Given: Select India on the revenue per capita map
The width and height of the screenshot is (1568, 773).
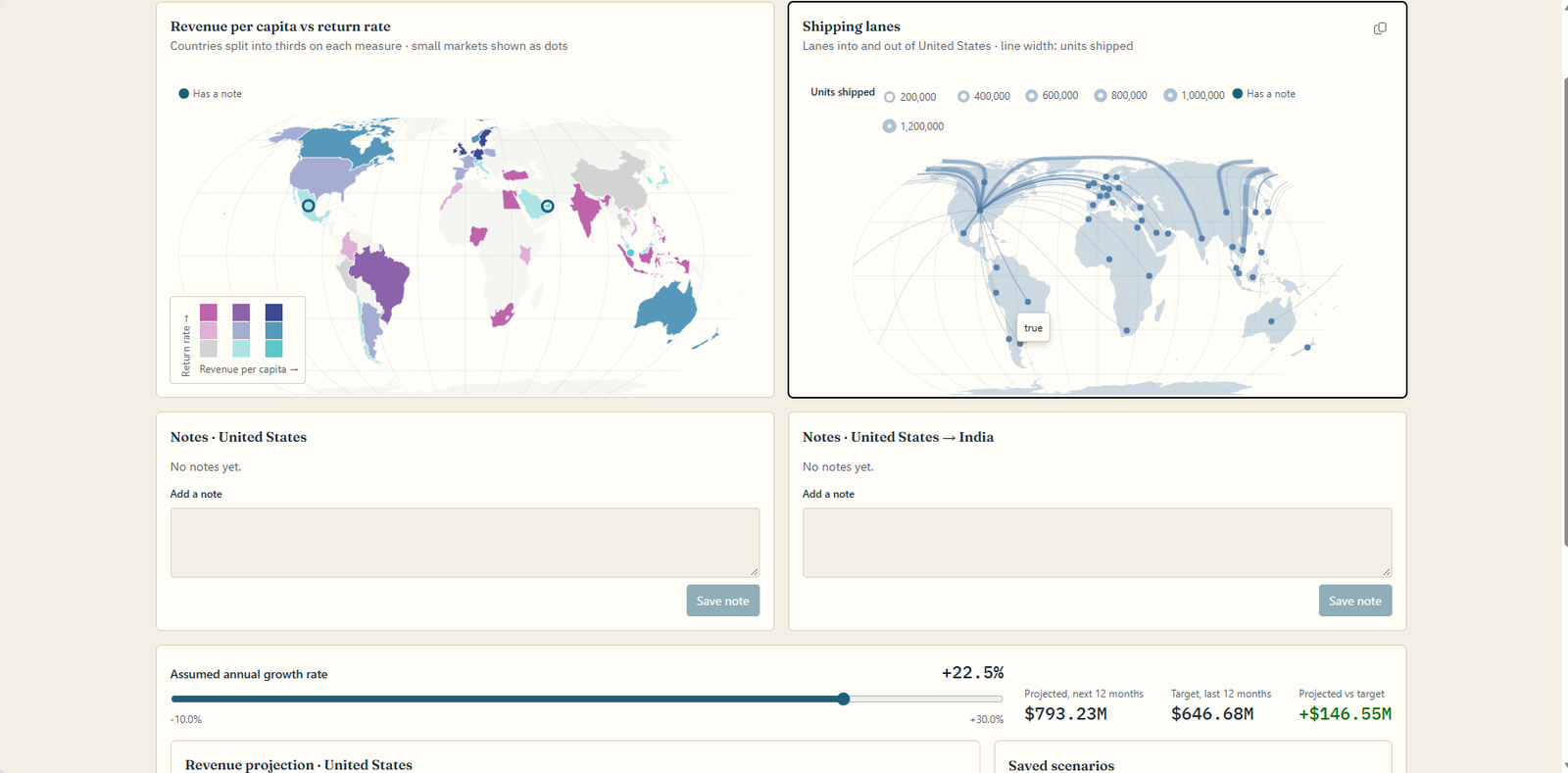Looking at the screenshot, I should [588, 209].
